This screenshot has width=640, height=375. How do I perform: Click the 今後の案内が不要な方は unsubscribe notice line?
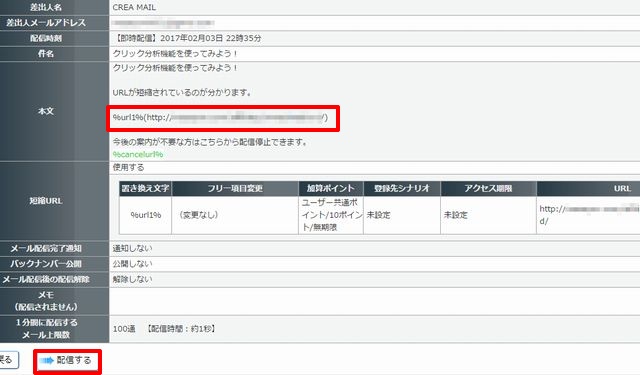point(211,142)
